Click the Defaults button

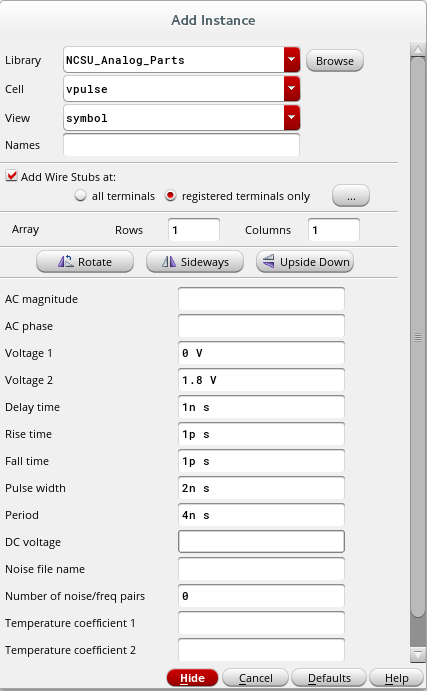(329, 678)
